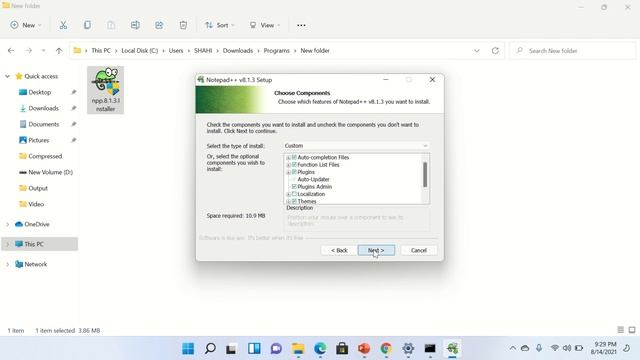This screenshot has width=640, height=360.
Task: Open Widgets from the taskbar
Action: 254,348
